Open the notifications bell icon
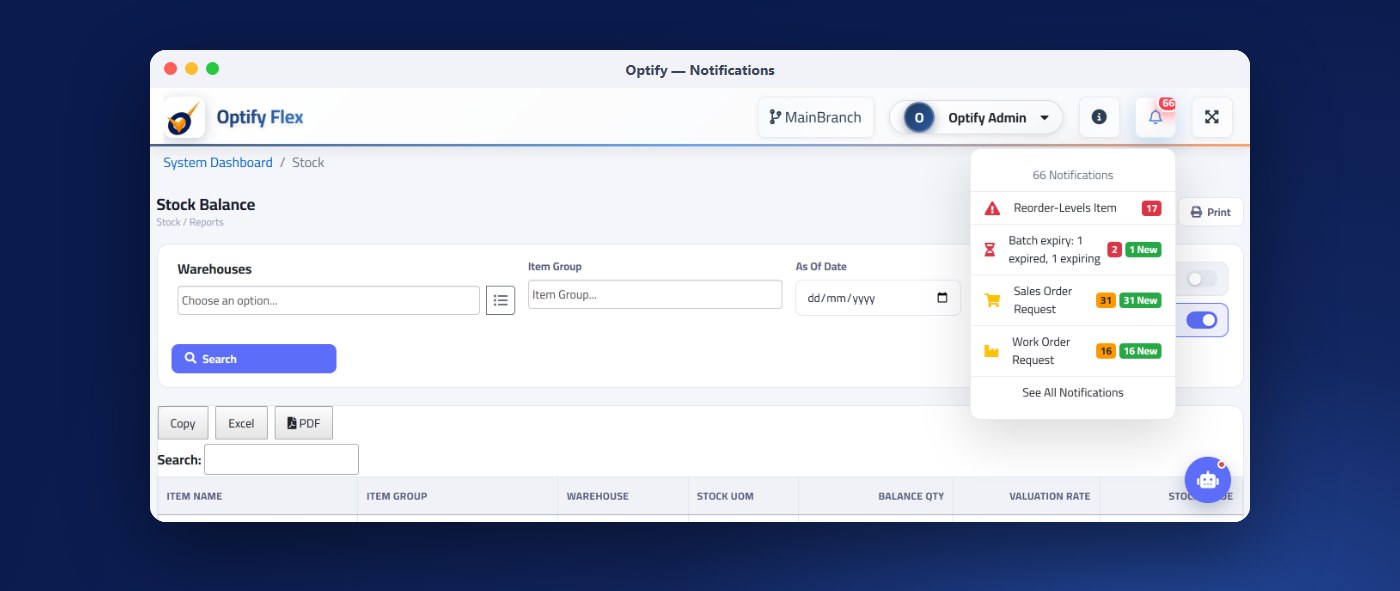Screen dimensions: 1400x591 1155,117
